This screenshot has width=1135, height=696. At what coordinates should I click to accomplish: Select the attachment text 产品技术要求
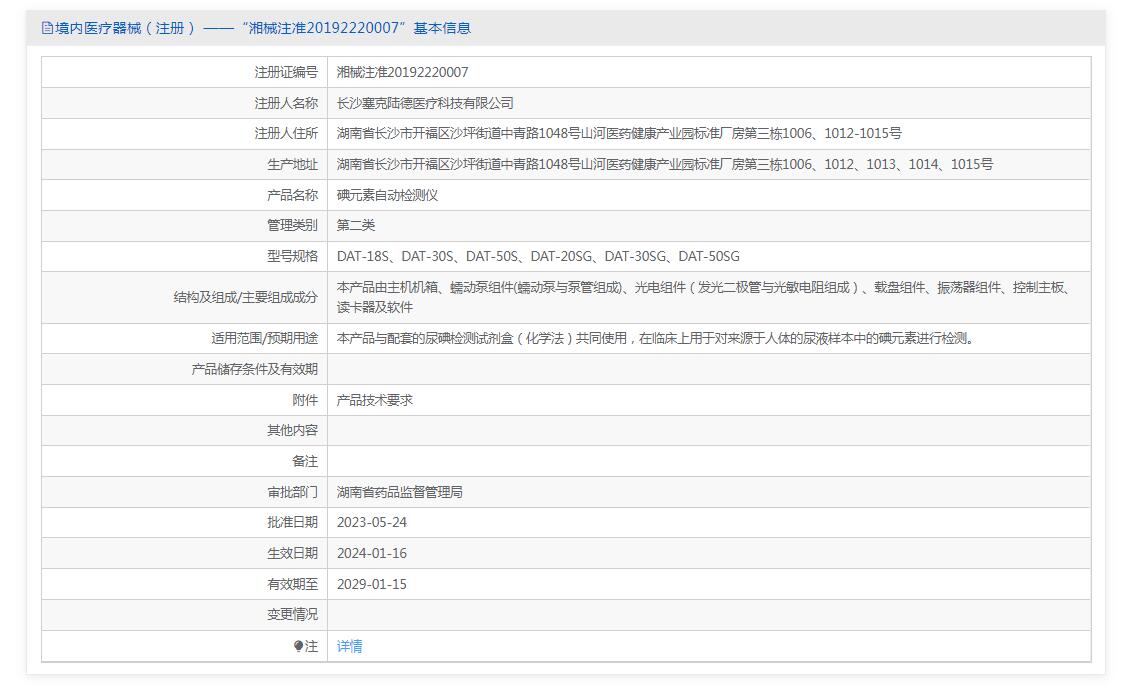(375, 400)
